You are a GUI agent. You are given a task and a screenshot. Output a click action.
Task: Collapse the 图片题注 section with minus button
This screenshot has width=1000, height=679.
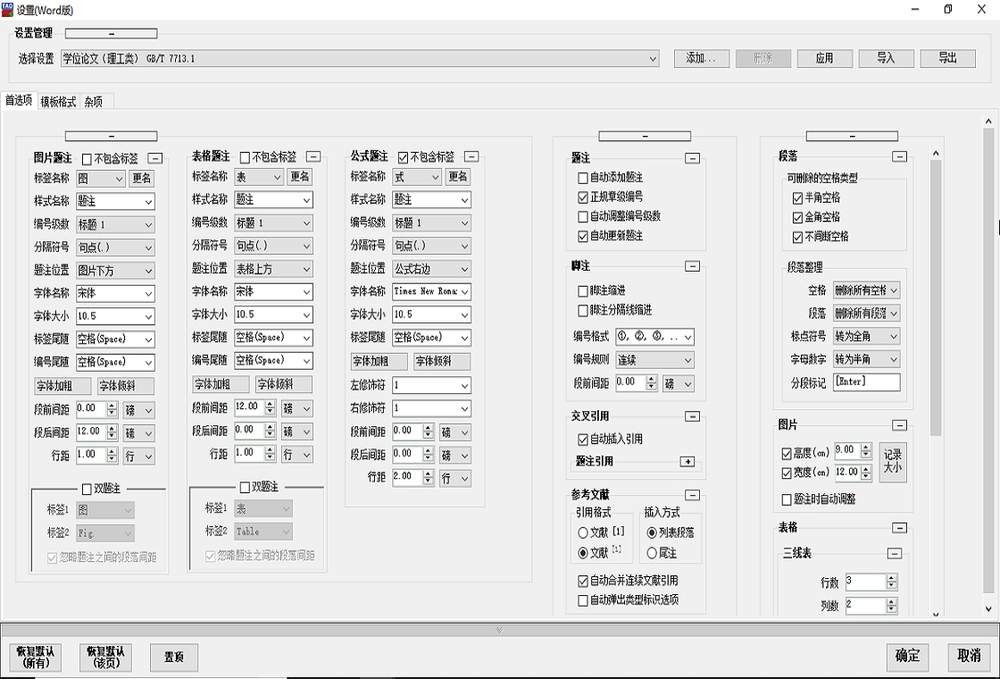coord(155,158)
